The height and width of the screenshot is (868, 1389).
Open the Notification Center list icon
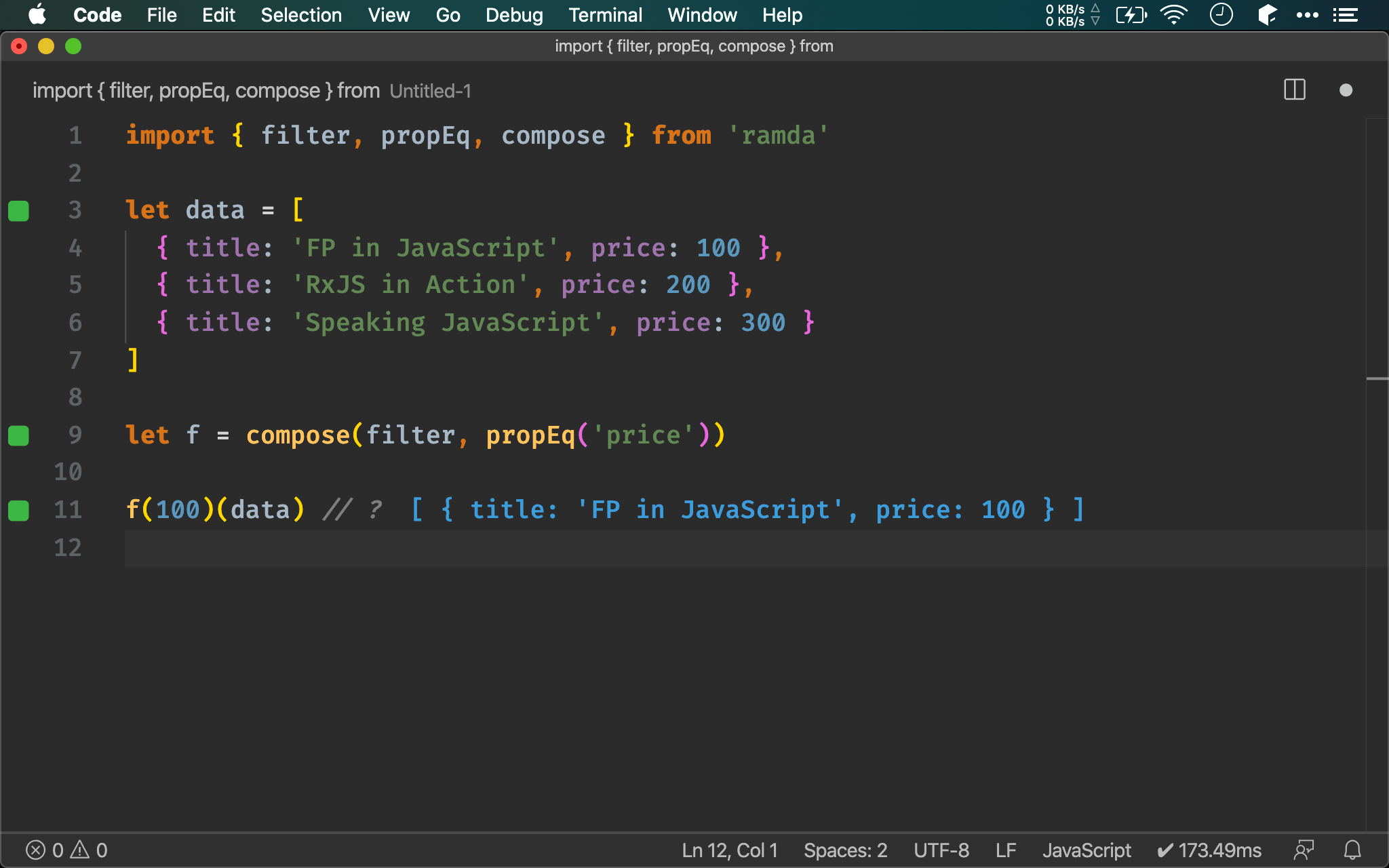(x=1345, y=15)
